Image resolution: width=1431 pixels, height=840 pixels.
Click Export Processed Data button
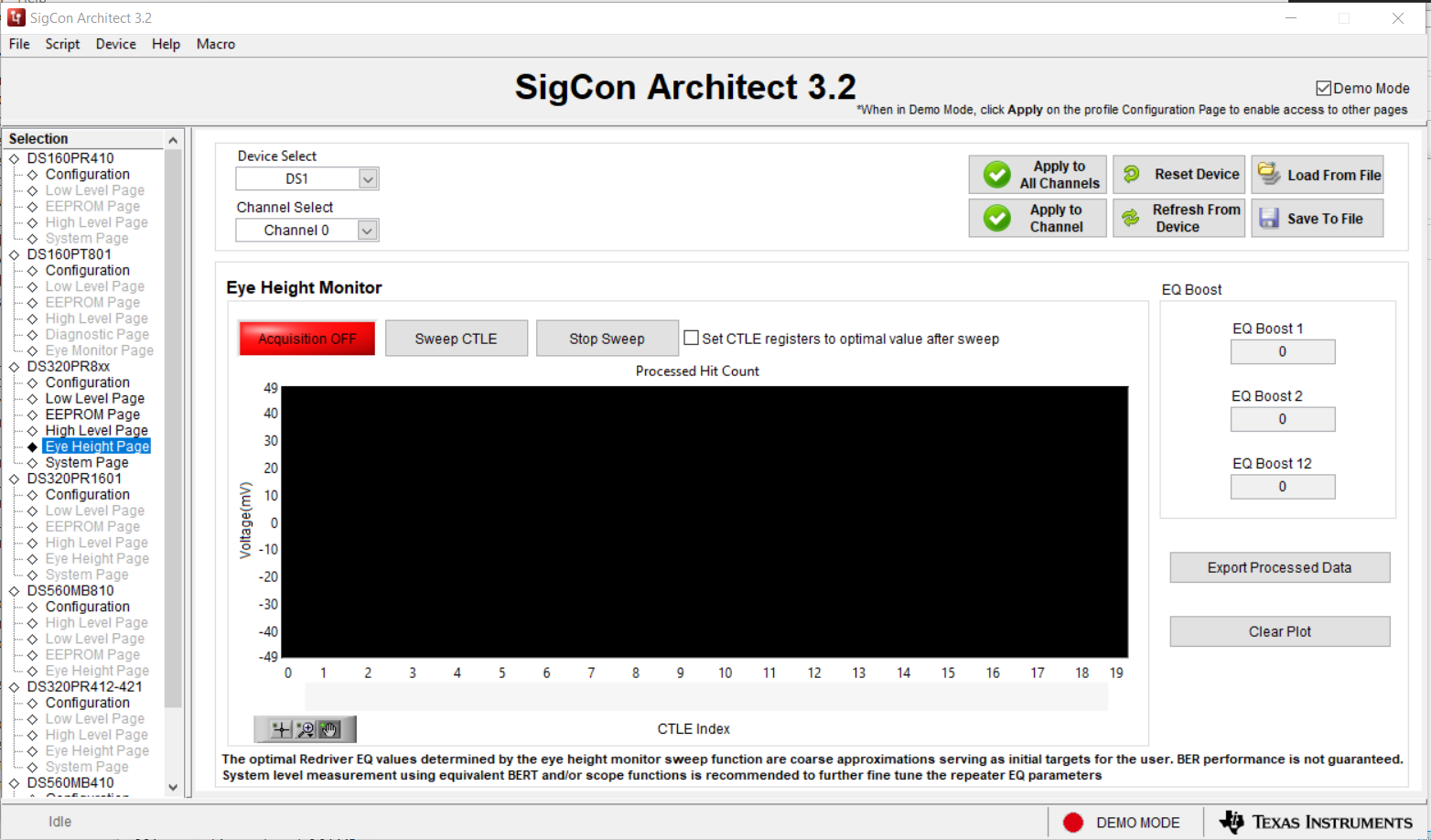pyautogui.click(x=1280, y=567)
